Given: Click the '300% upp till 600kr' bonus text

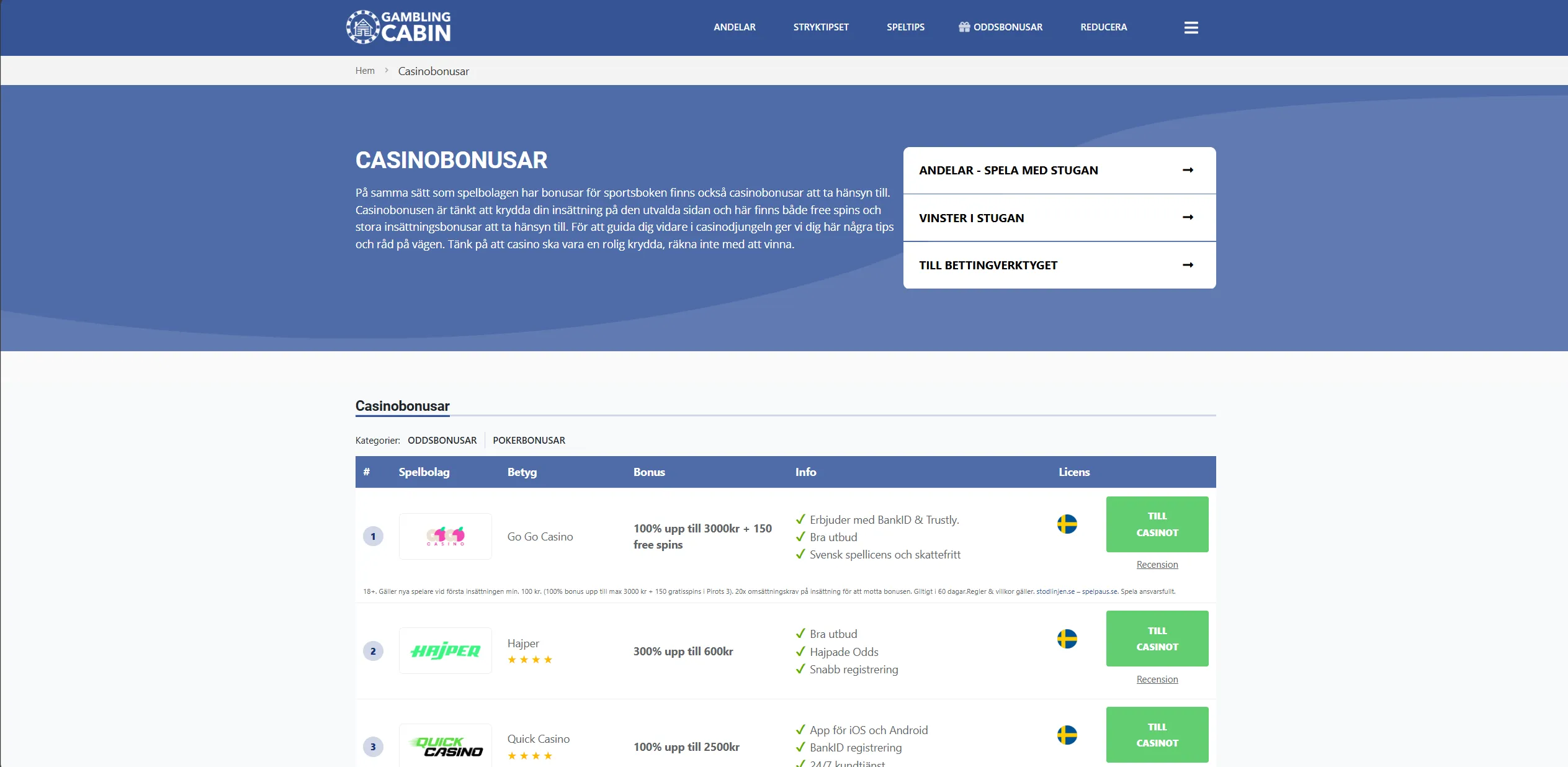Looking at the screenshot, I should [x=683, y=651].
